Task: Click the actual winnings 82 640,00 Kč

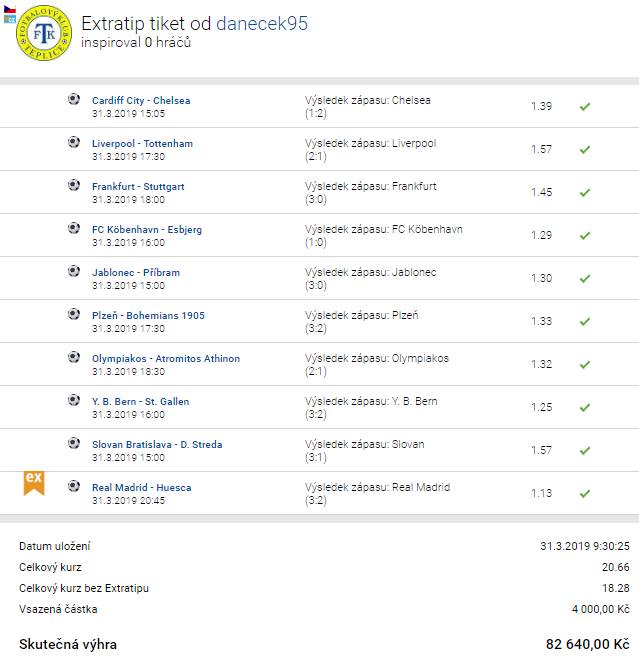Action: [588, 644]
